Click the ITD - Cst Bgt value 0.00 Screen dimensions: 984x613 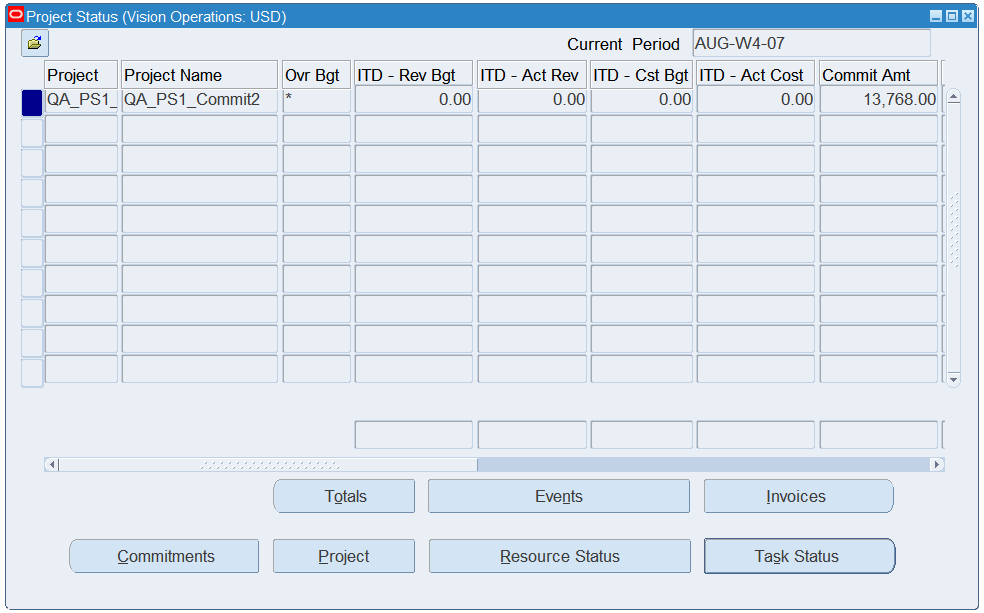[641, 100]
